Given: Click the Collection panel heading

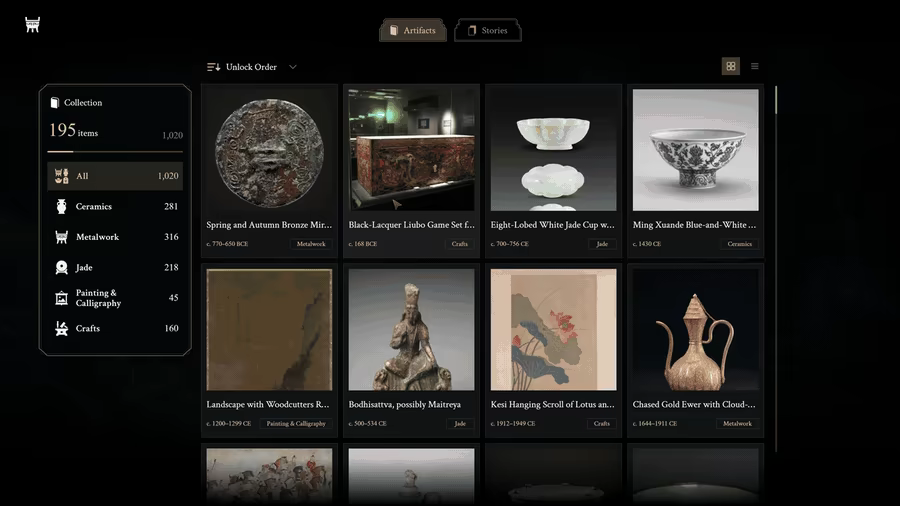Looking at the screenshot, I should tap(83, 103).
